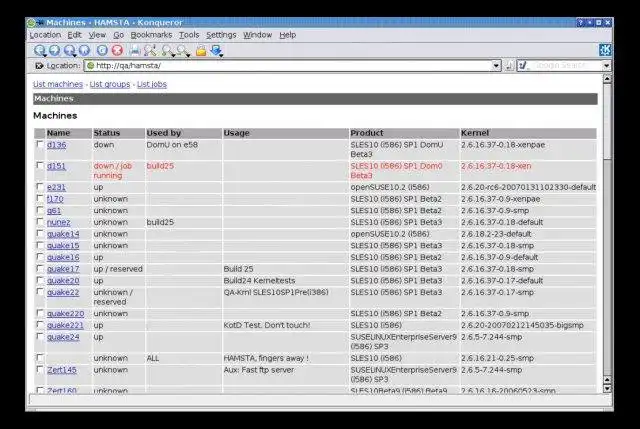This screenshot has width=640, height=429.
Task: Open the search box dropdown arrow
Action: [607, 66]
